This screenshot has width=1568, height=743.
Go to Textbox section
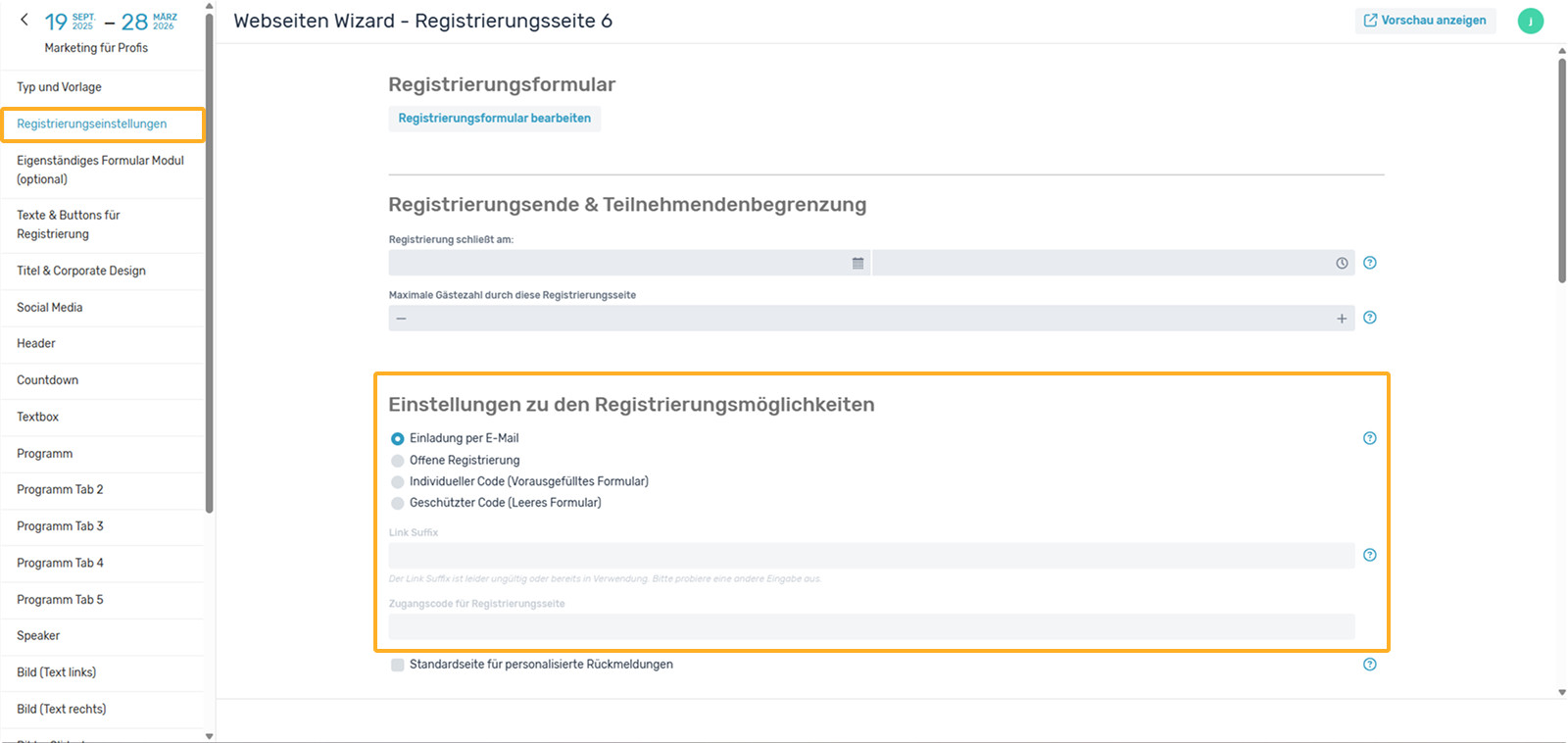point(103,418)
